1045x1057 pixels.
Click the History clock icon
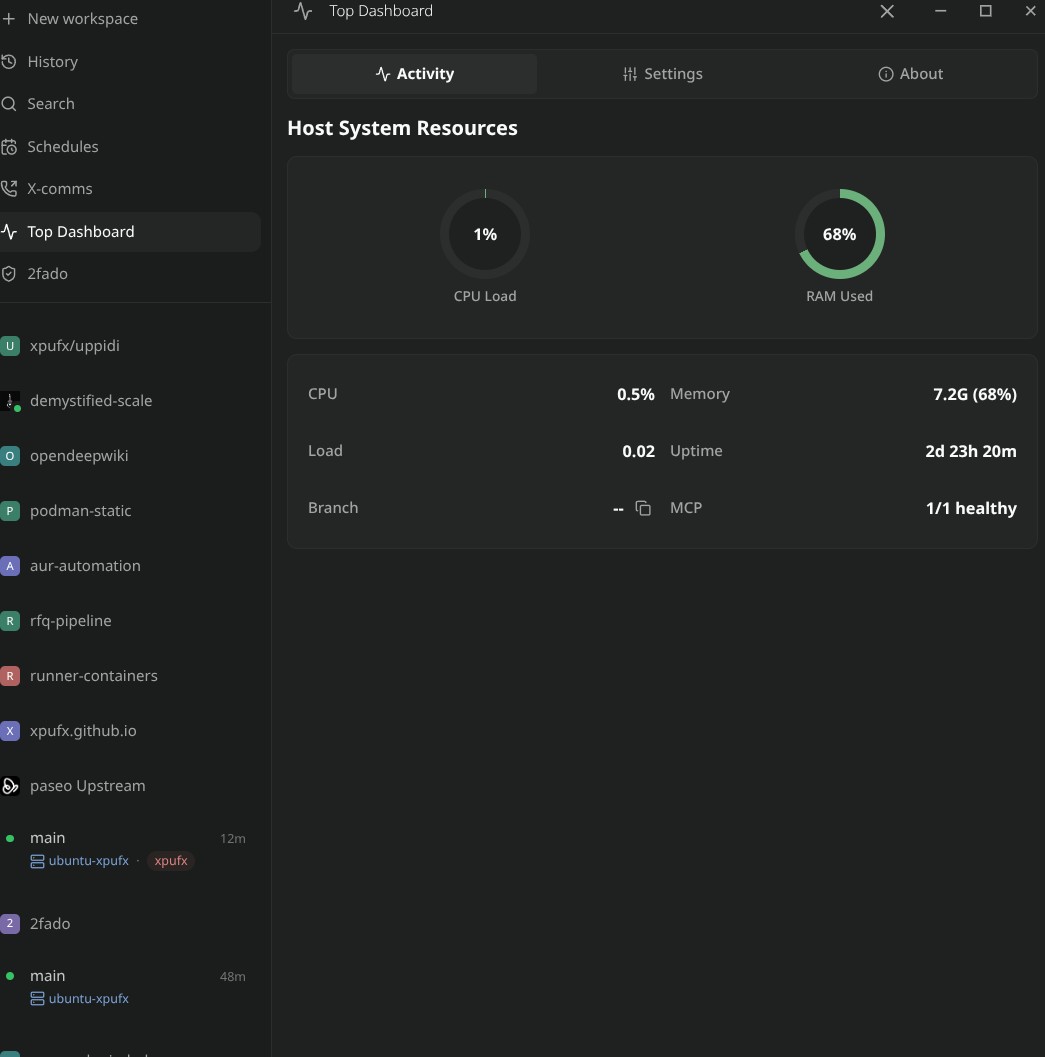point(8,62)
